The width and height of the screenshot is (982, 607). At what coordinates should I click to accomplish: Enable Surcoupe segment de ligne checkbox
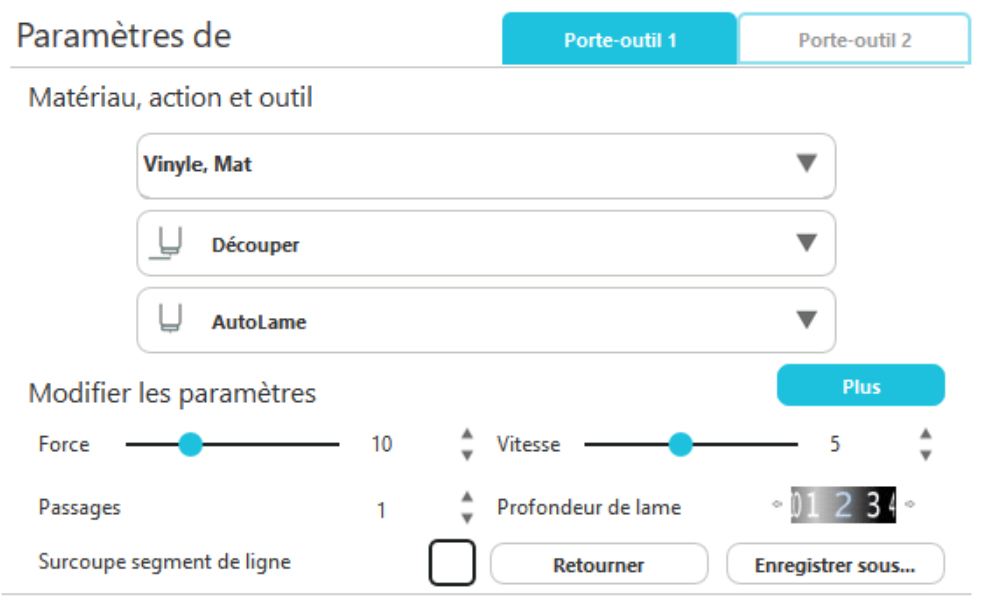(452, 563)
